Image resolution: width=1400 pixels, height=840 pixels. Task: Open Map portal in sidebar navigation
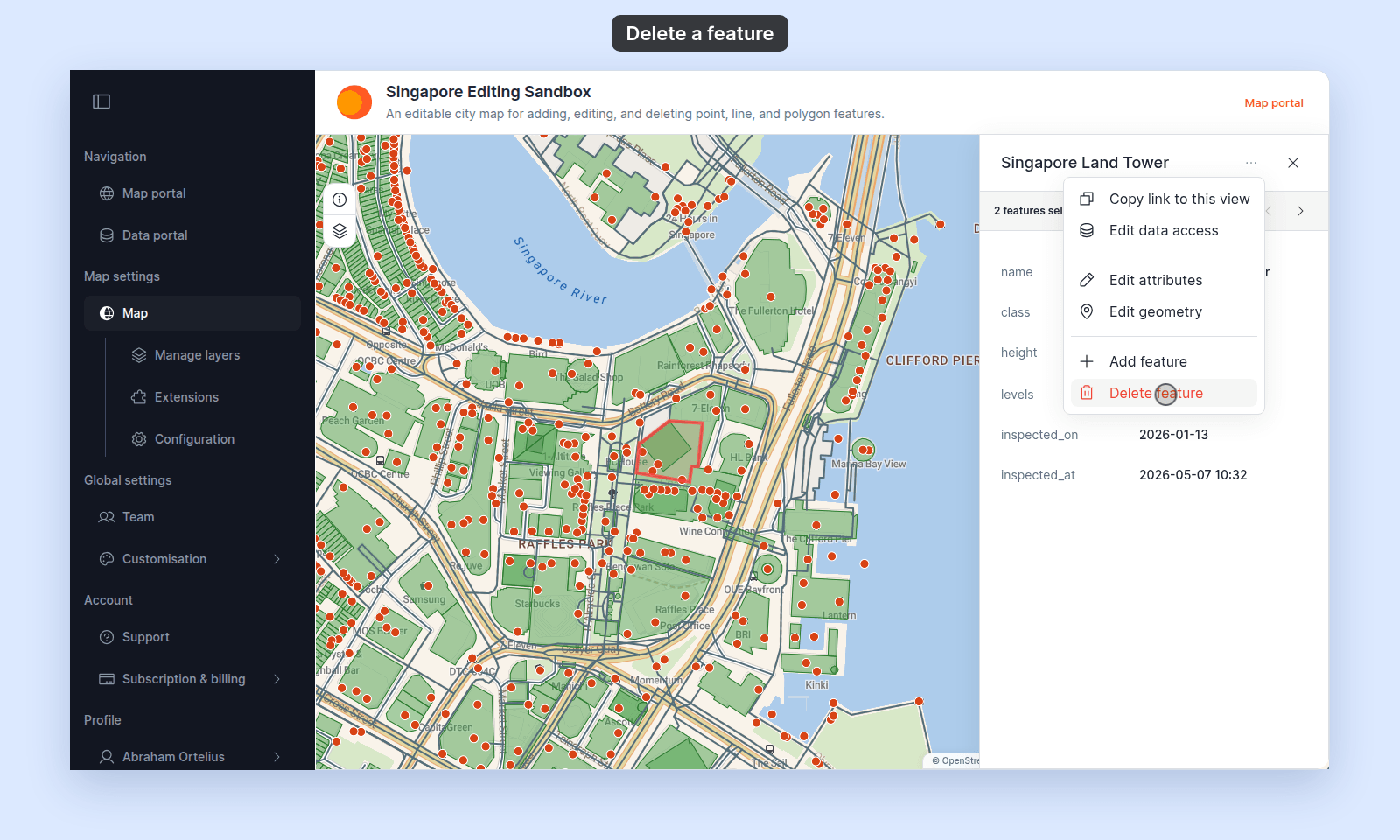(192, 193)
